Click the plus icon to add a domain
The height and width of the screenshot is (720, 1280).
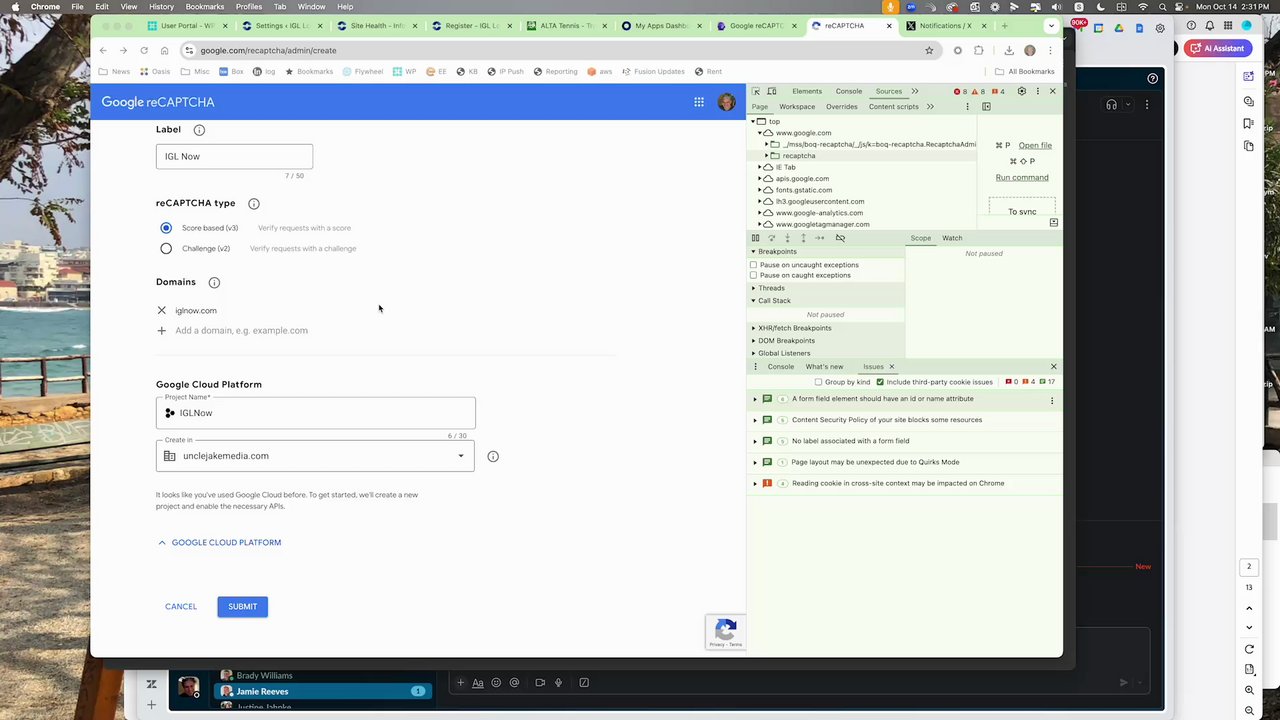pos(162,330)
